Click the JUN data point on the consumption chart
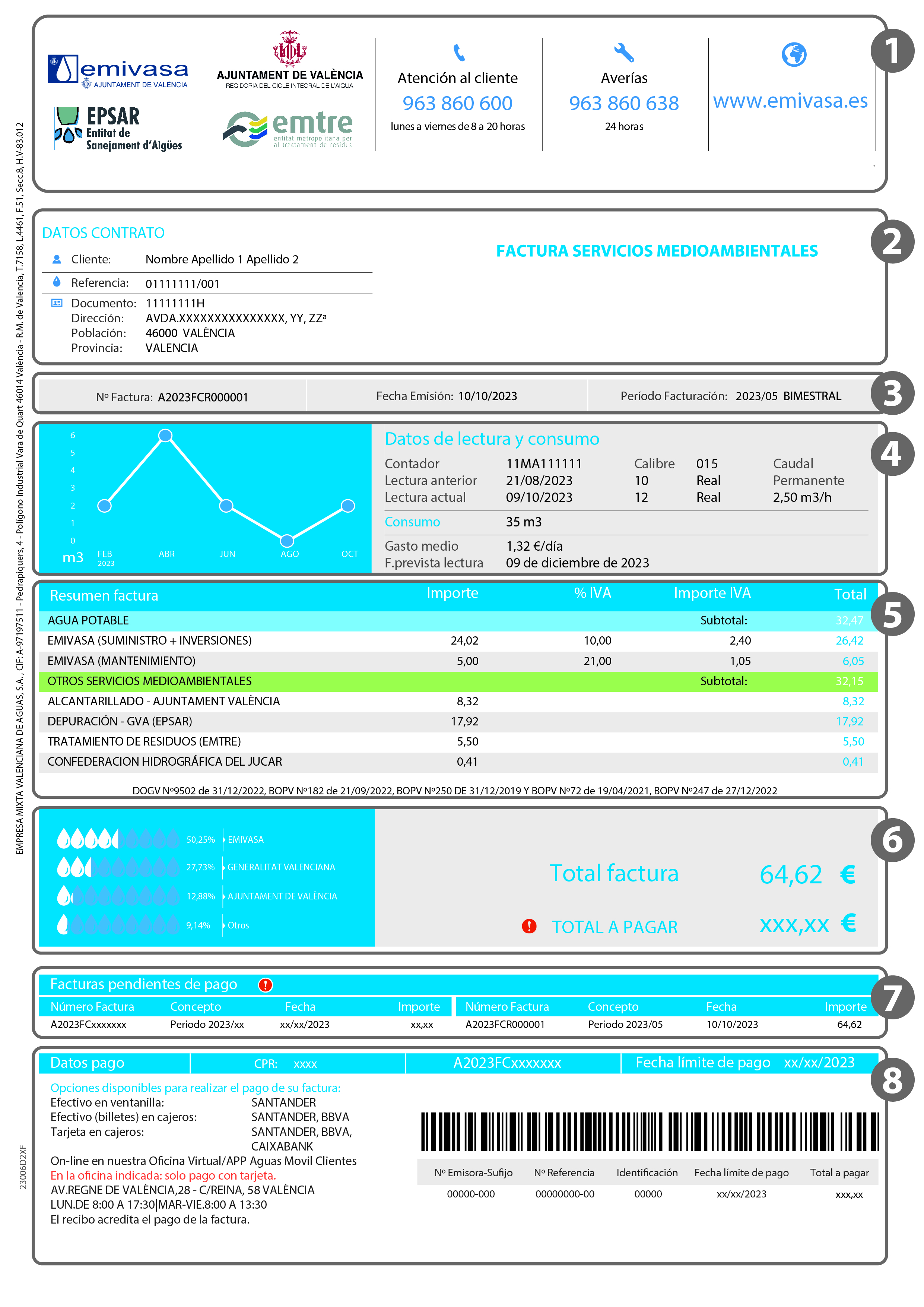Screen dimensions: 924x1307 tap(226, 506)
